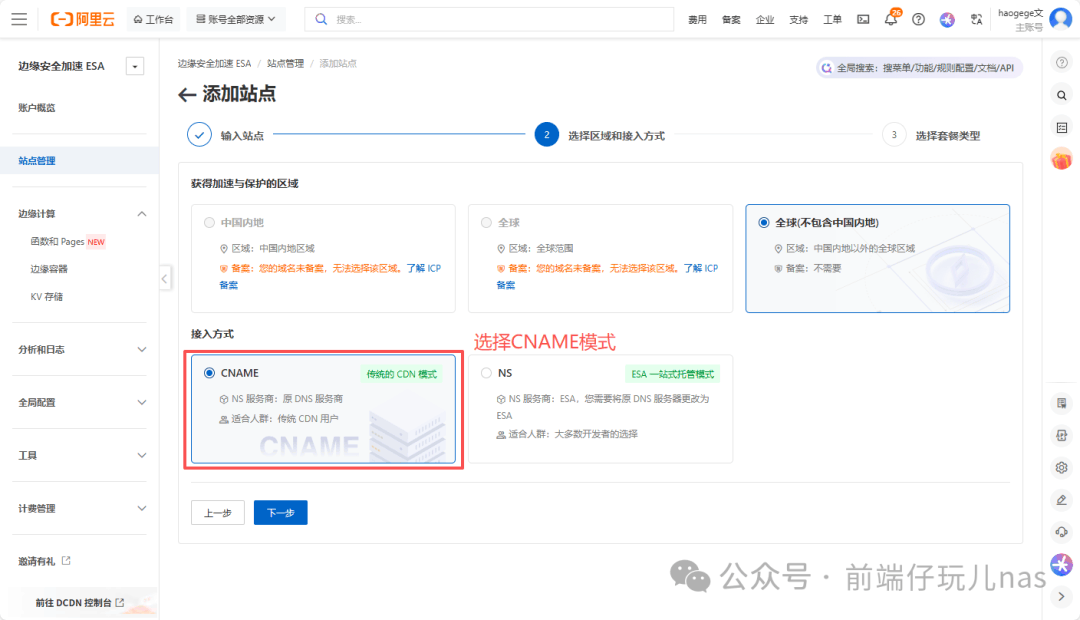Viewport: 1080px width, 620px height.
Task: Select the NS access mode radio
Action: coord(487,373)
